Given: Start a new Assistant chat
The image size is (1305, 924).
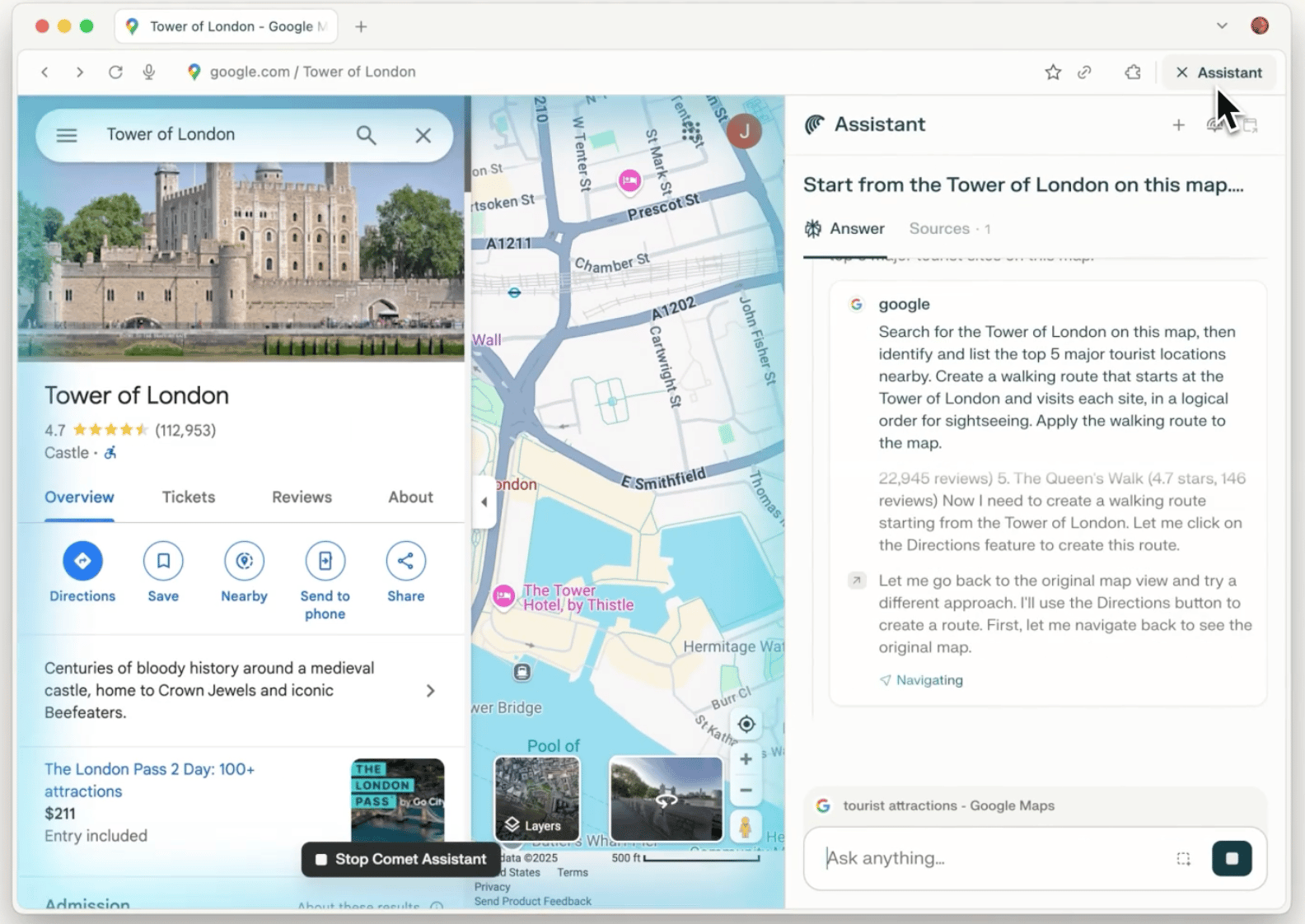Looking at the screenshot, I should (1179, 125).
